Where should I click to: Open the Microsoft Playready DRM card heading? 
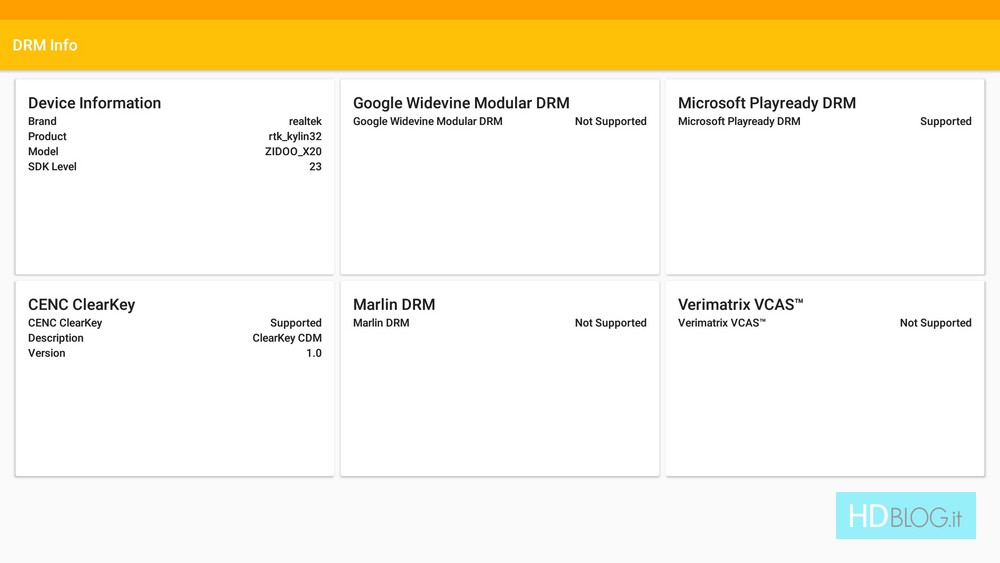coord(766,103)
